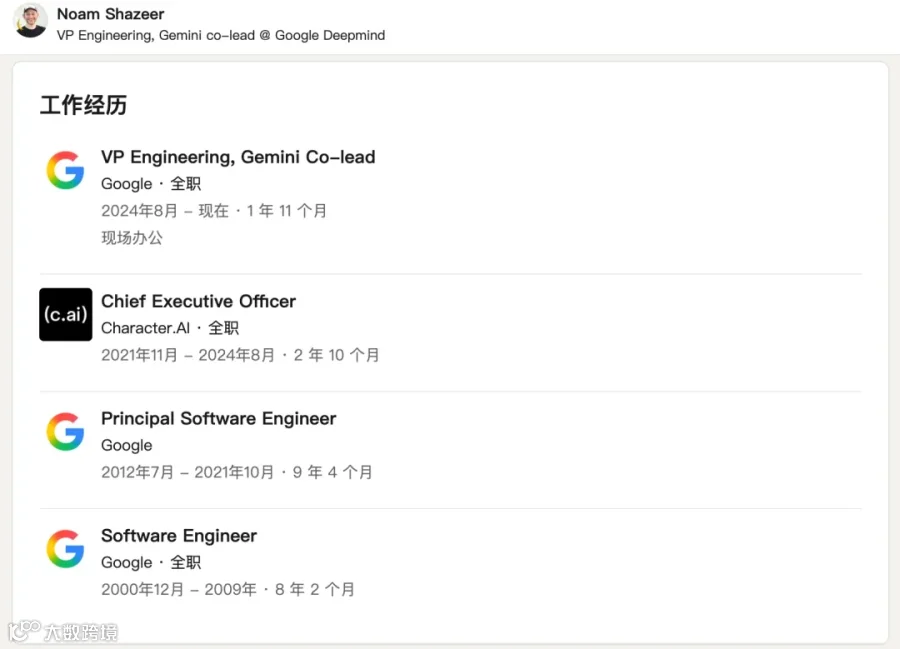Click the Character.AI company name text
900x649 pixels.
tap(145, 328)
